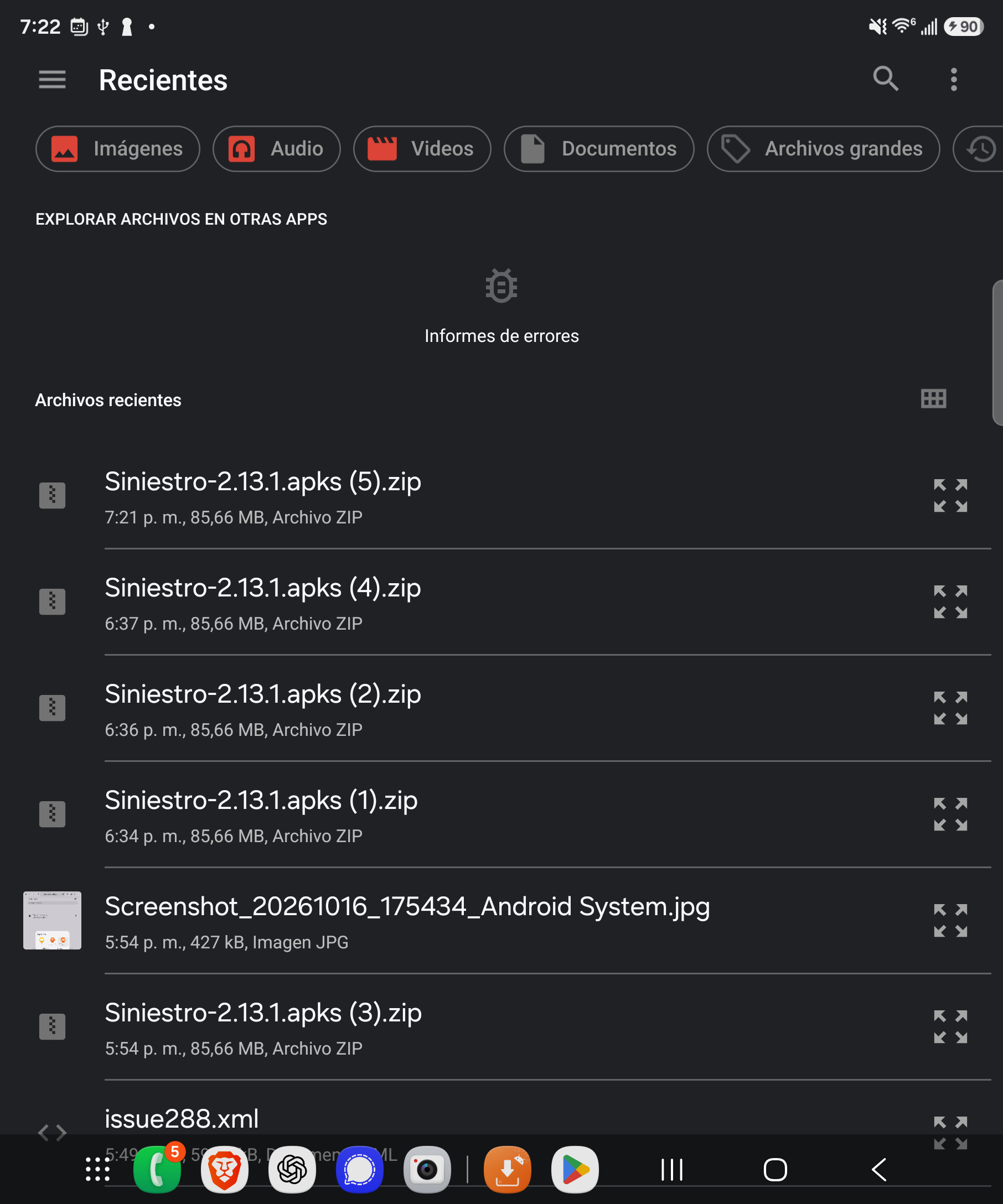This screenshot has height=1204, width=1003.
Task: Launch ChatGPT app from the taskbar
Action: 292,1170
